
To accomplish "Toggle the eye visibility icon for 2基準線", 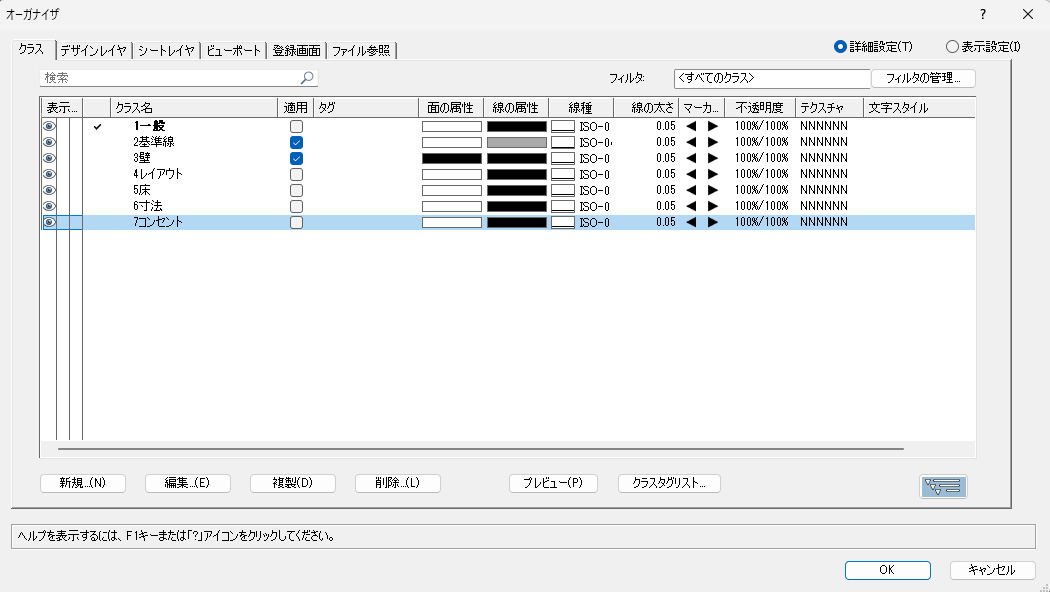I will coord(49,143).
